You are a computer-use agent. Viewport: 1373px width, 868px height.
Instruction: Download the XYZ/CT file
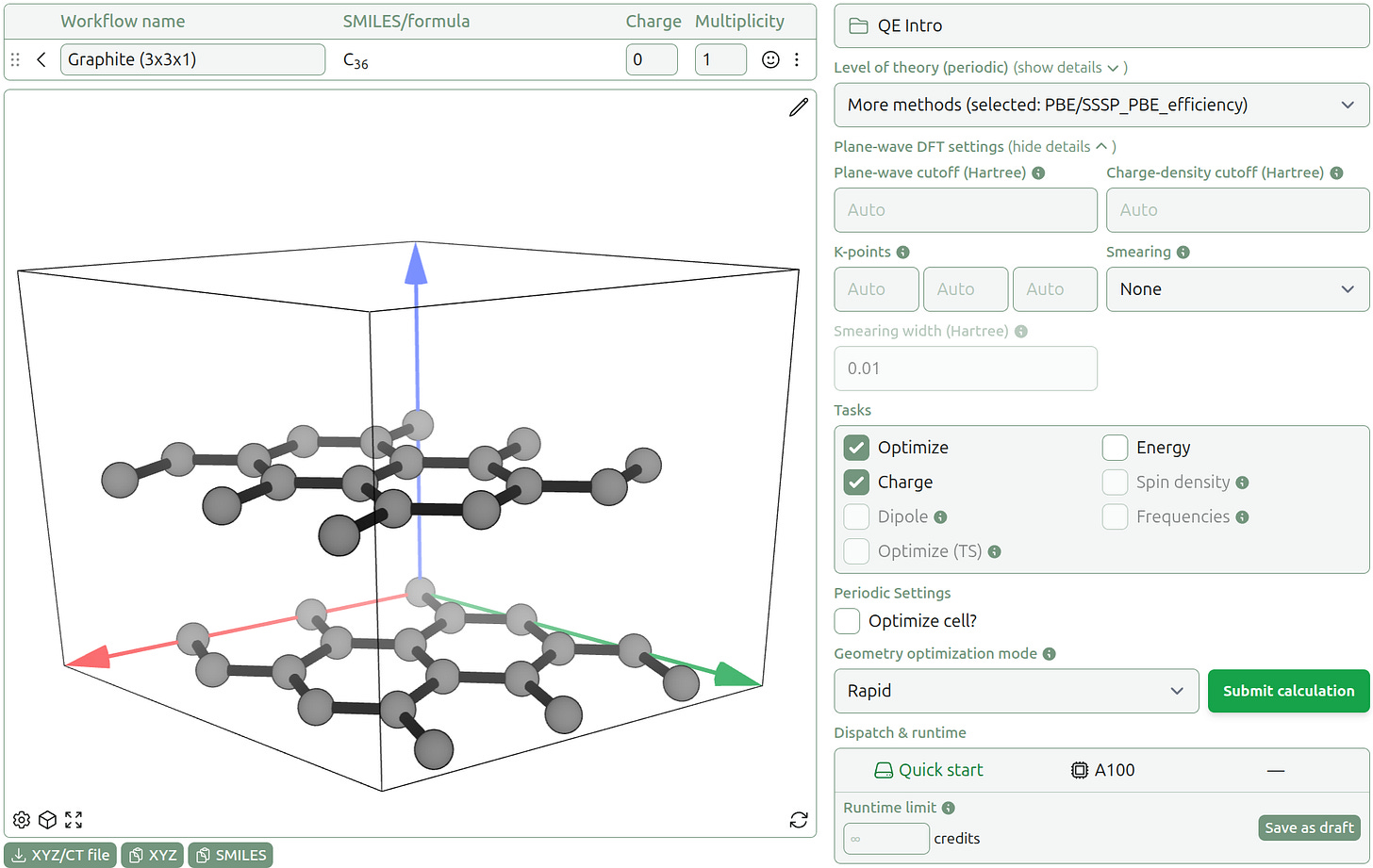[61, 855]
